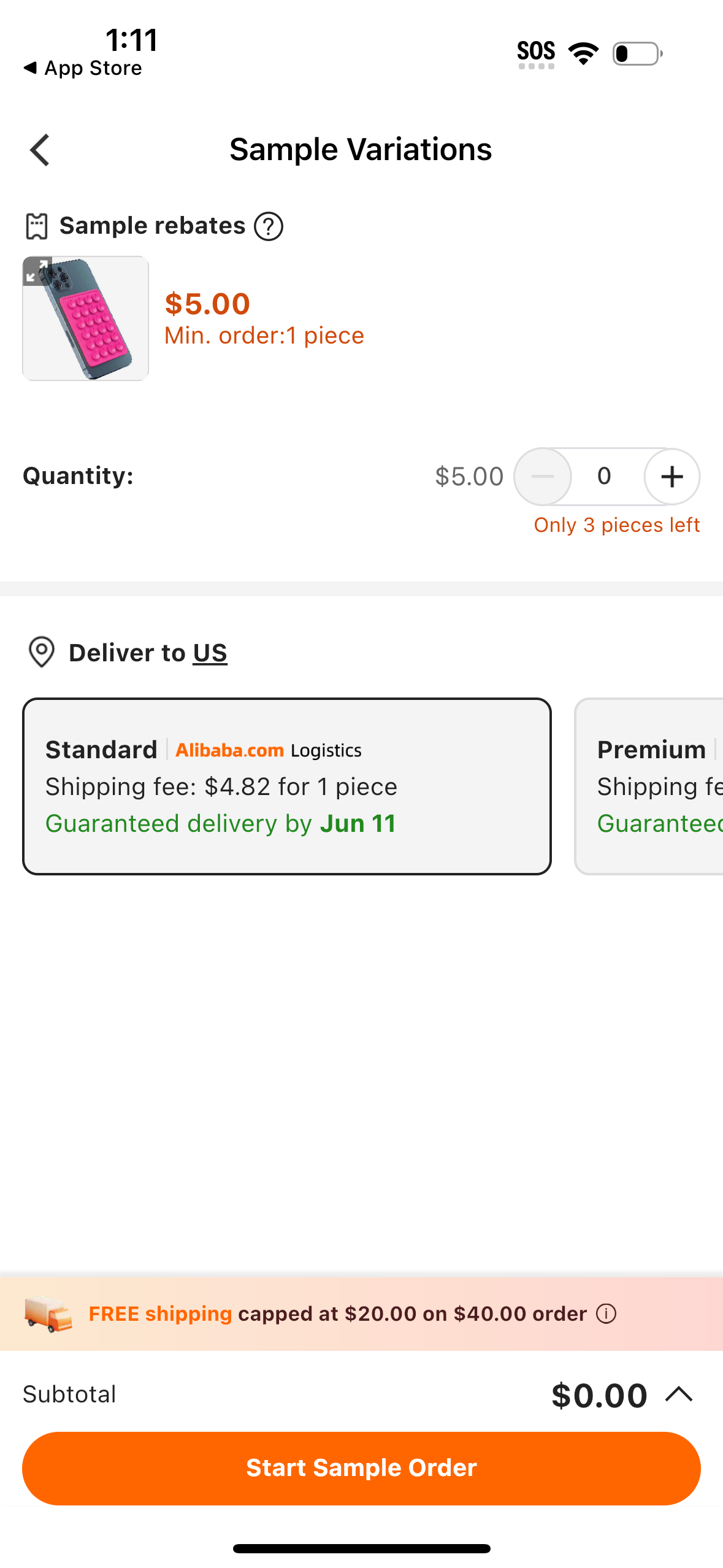This screenshot has height=1568, width=723.
Task: Return to App Store
Action: [83, 68]
